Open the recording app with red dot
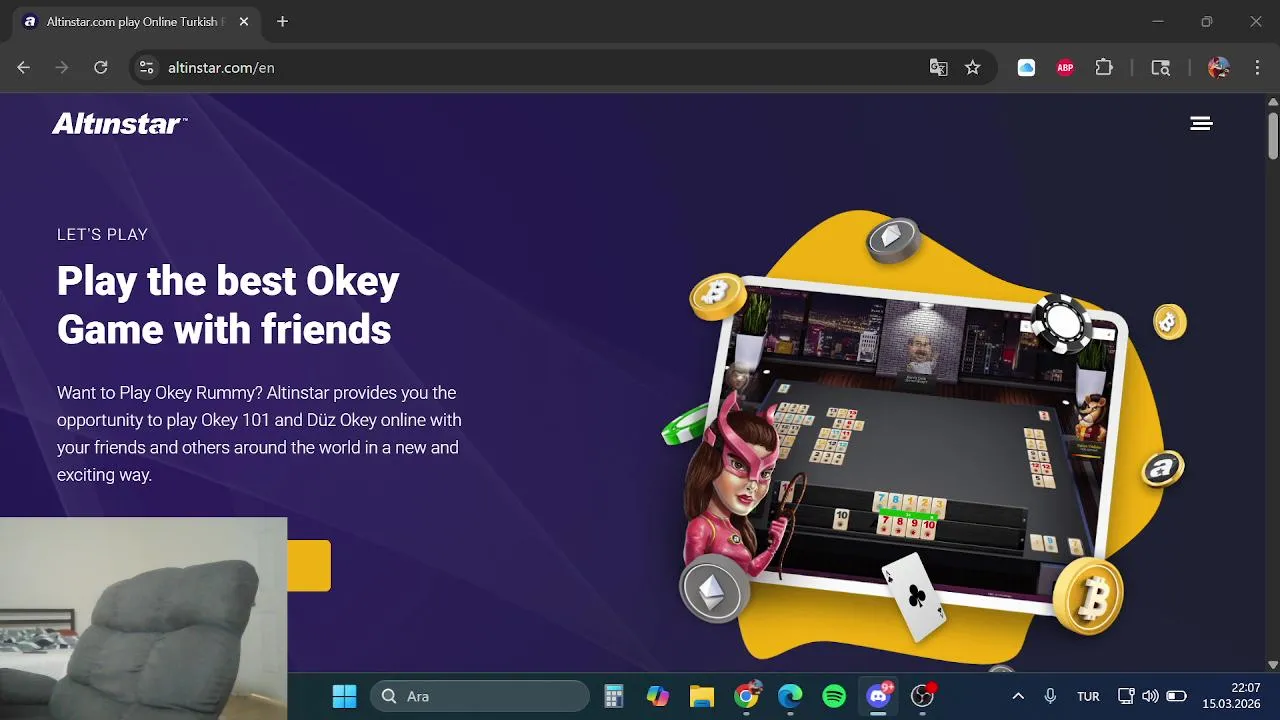 tap(923, 696)
